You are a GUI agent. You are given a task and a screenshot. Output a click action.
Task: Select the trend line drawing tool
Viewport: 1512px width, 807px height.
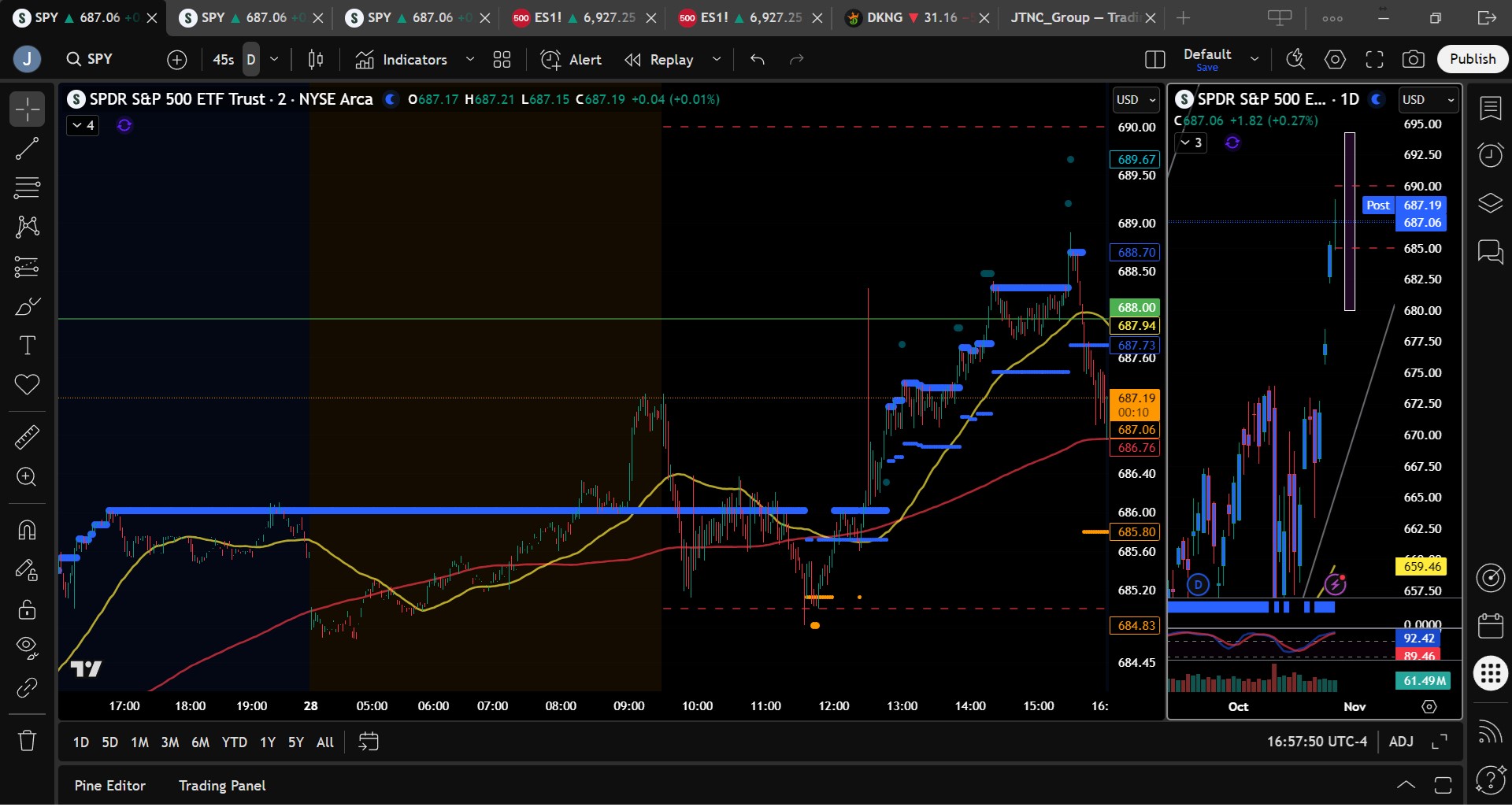27,149
